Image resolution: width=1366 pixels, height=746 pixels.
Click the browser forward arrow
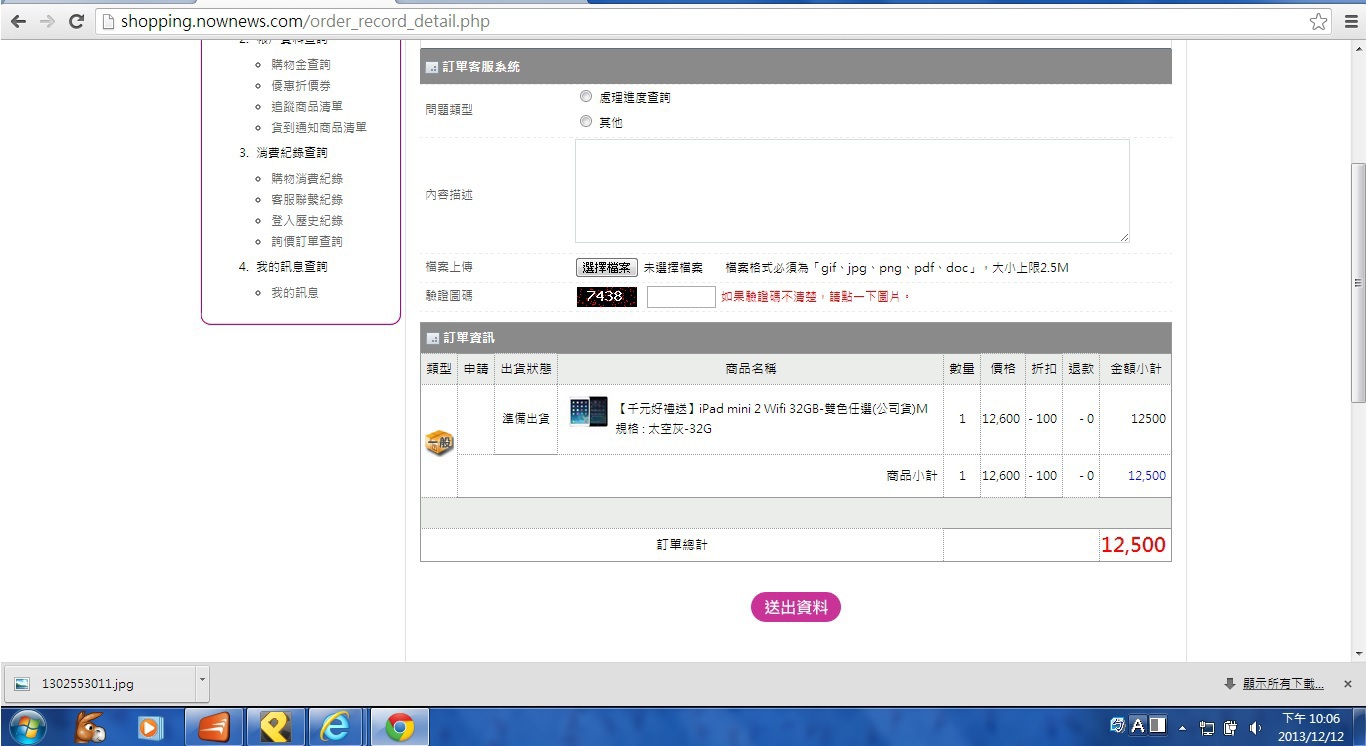pos(47,21)
